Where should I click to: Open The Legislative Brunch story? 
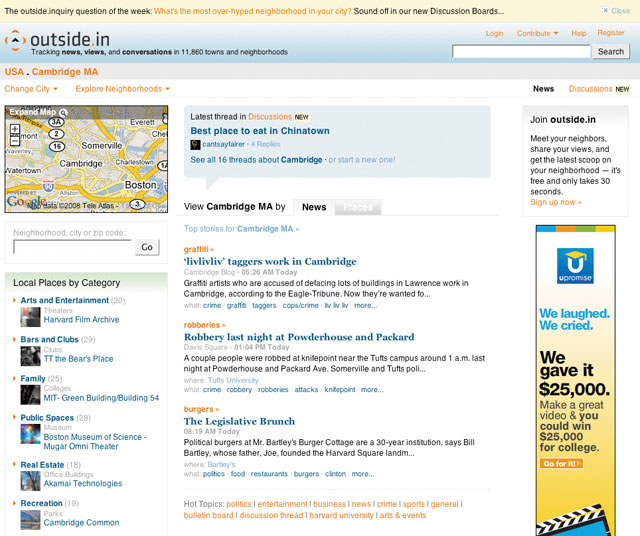click(239, 421)
